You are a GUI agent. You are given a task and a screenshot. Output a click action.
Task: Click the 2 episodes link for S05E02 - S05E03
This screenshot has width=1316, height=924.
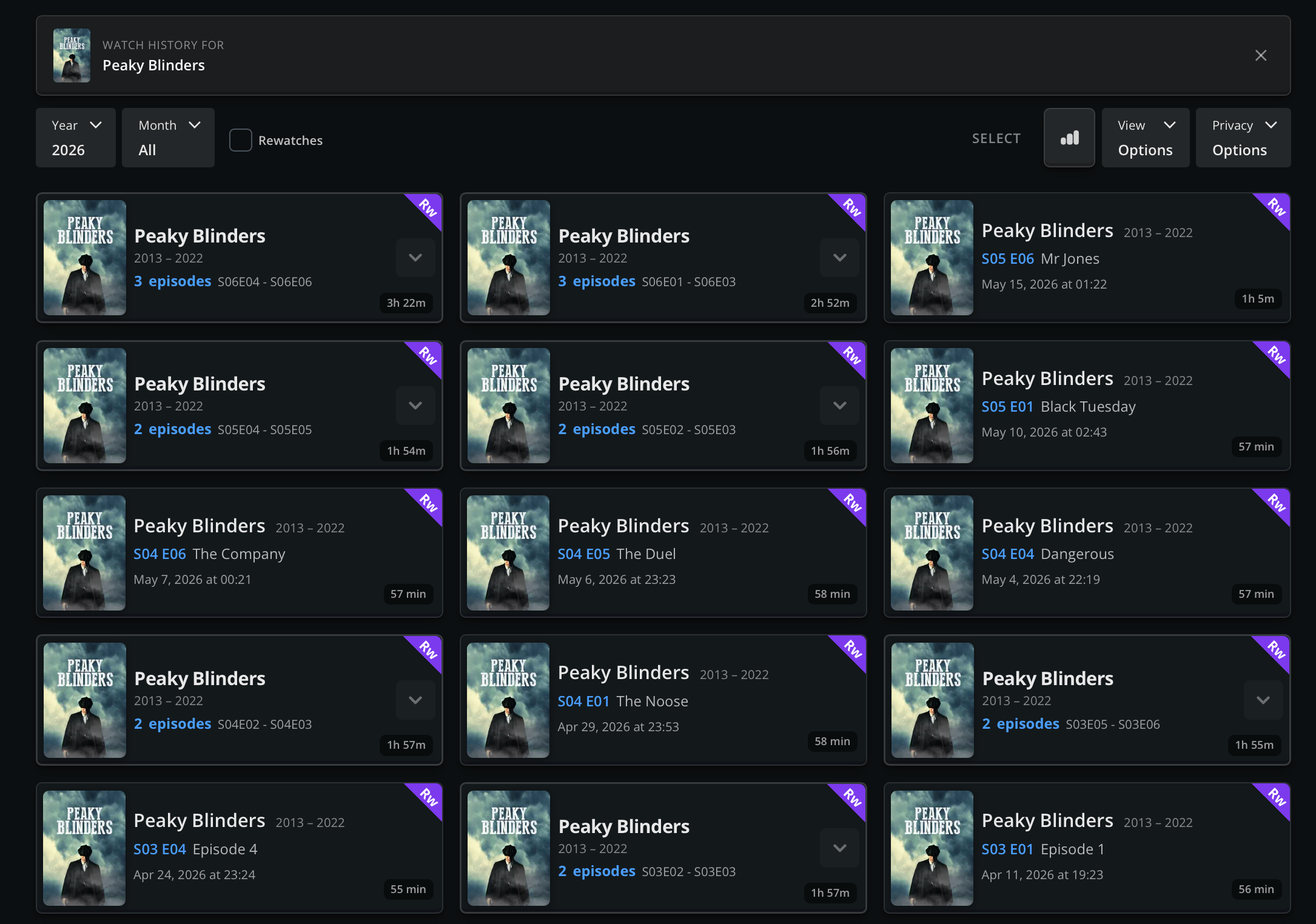[x=597, y=429]
